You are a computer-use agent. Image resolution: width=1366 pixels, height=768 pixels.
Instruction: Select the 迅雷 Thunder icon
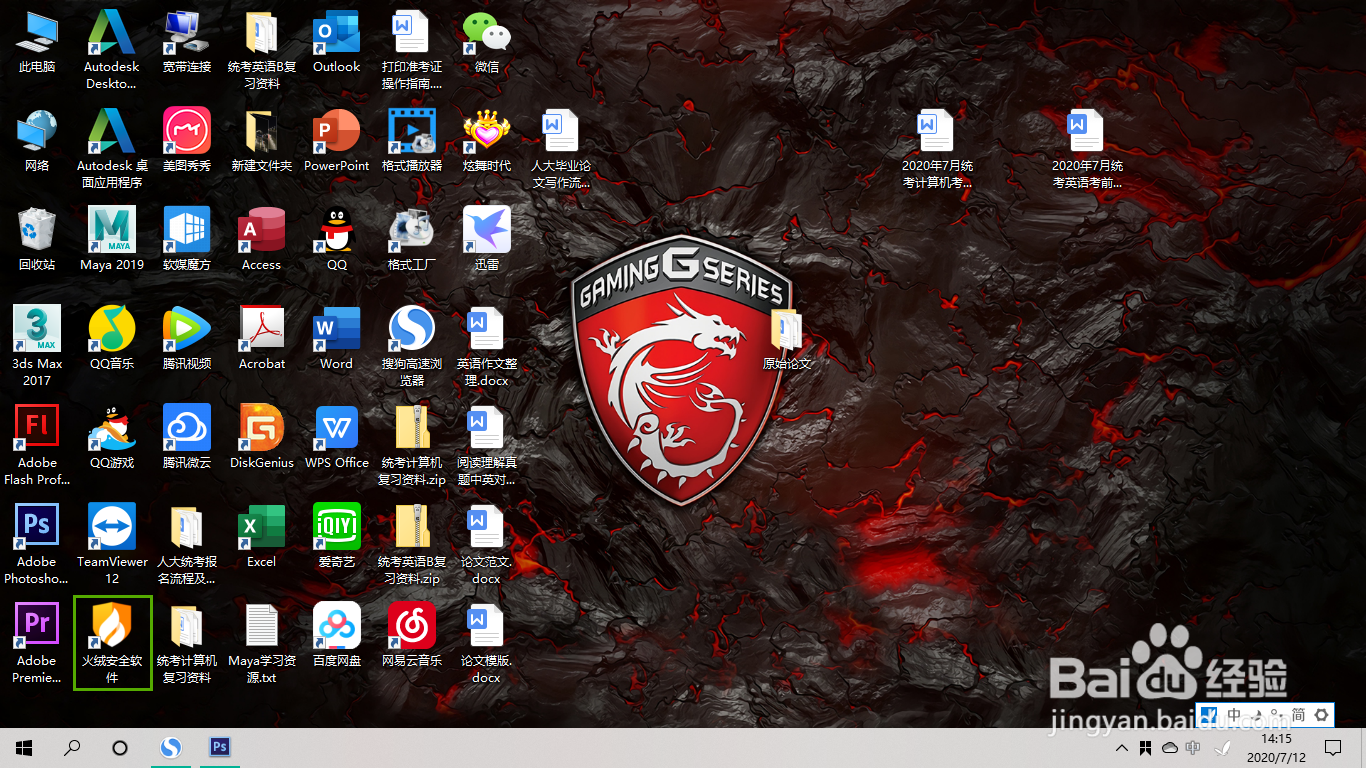(x=487, y=240)
